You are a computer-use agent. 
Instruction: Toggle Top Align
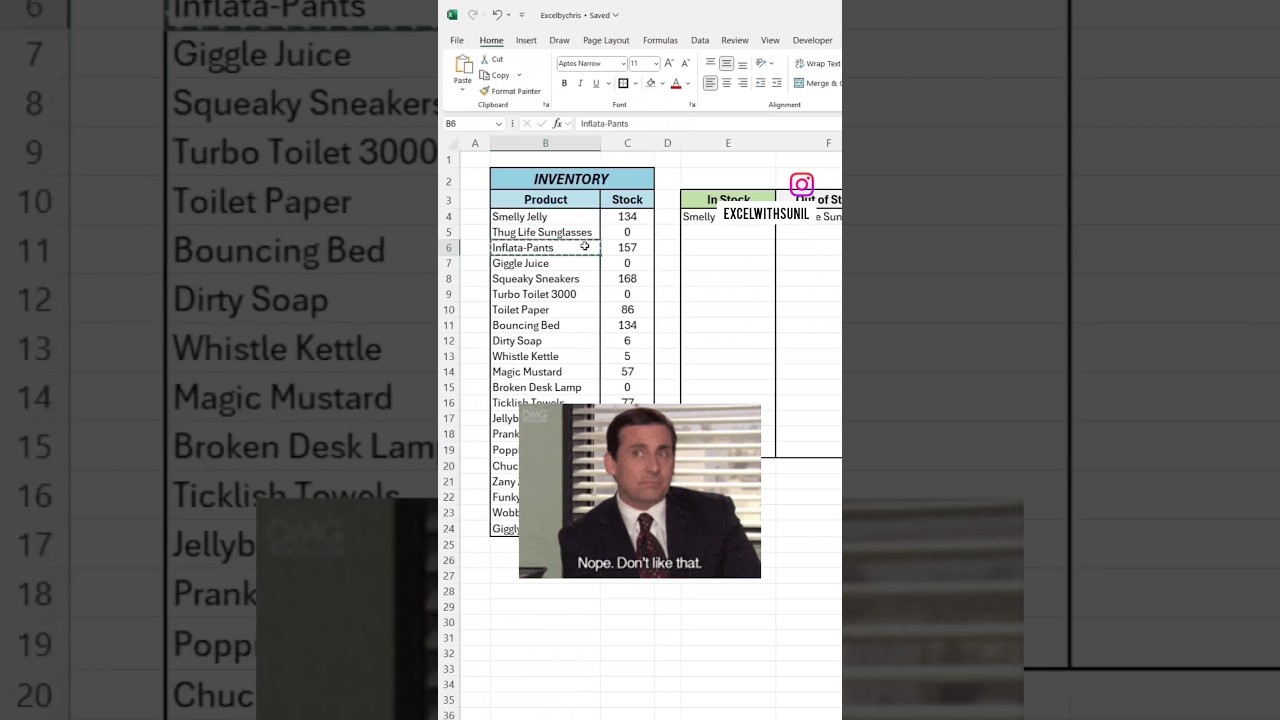tap(710, 63)
